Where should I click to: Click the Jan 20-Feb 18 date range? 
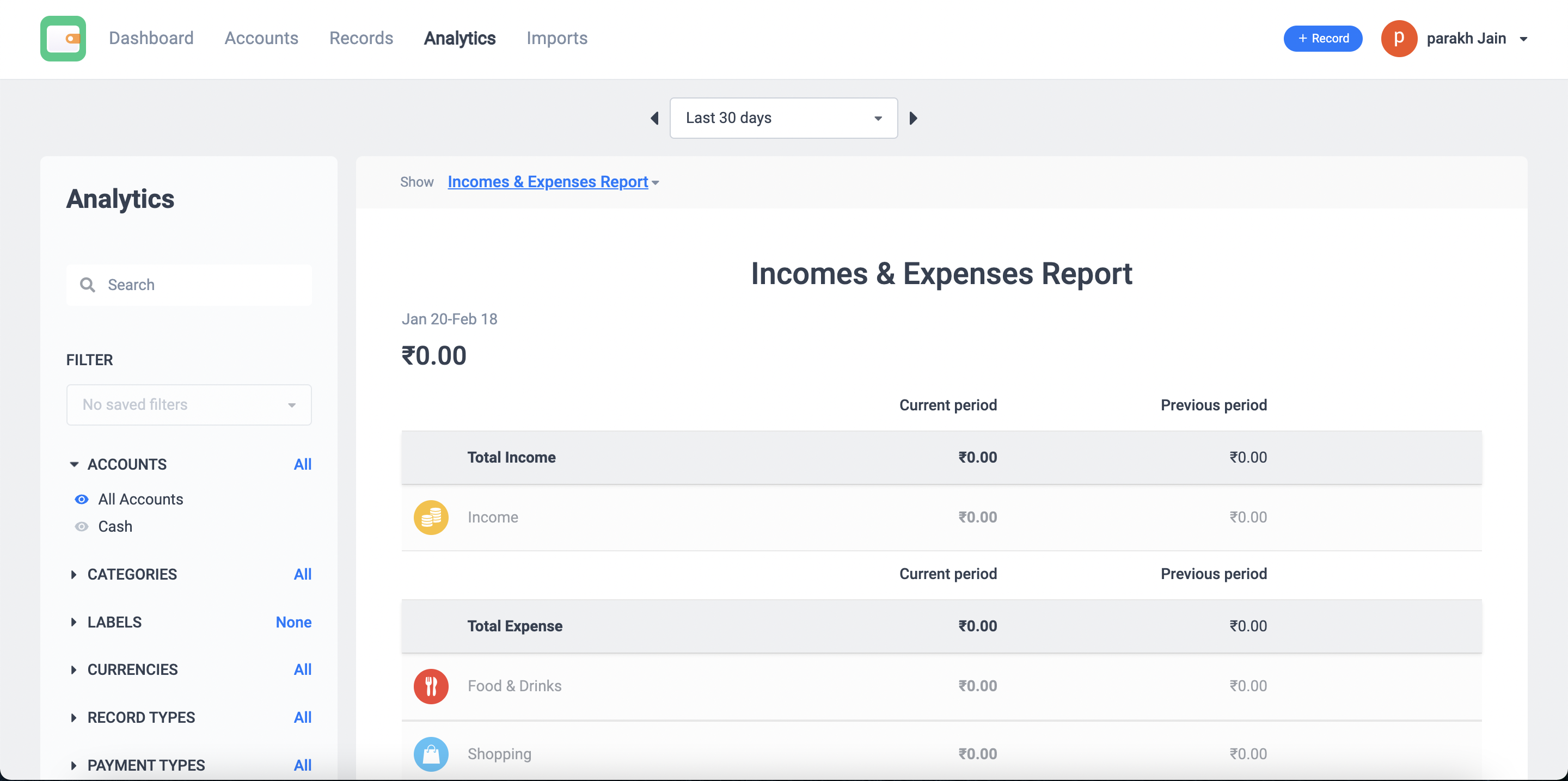pos(449,319)
